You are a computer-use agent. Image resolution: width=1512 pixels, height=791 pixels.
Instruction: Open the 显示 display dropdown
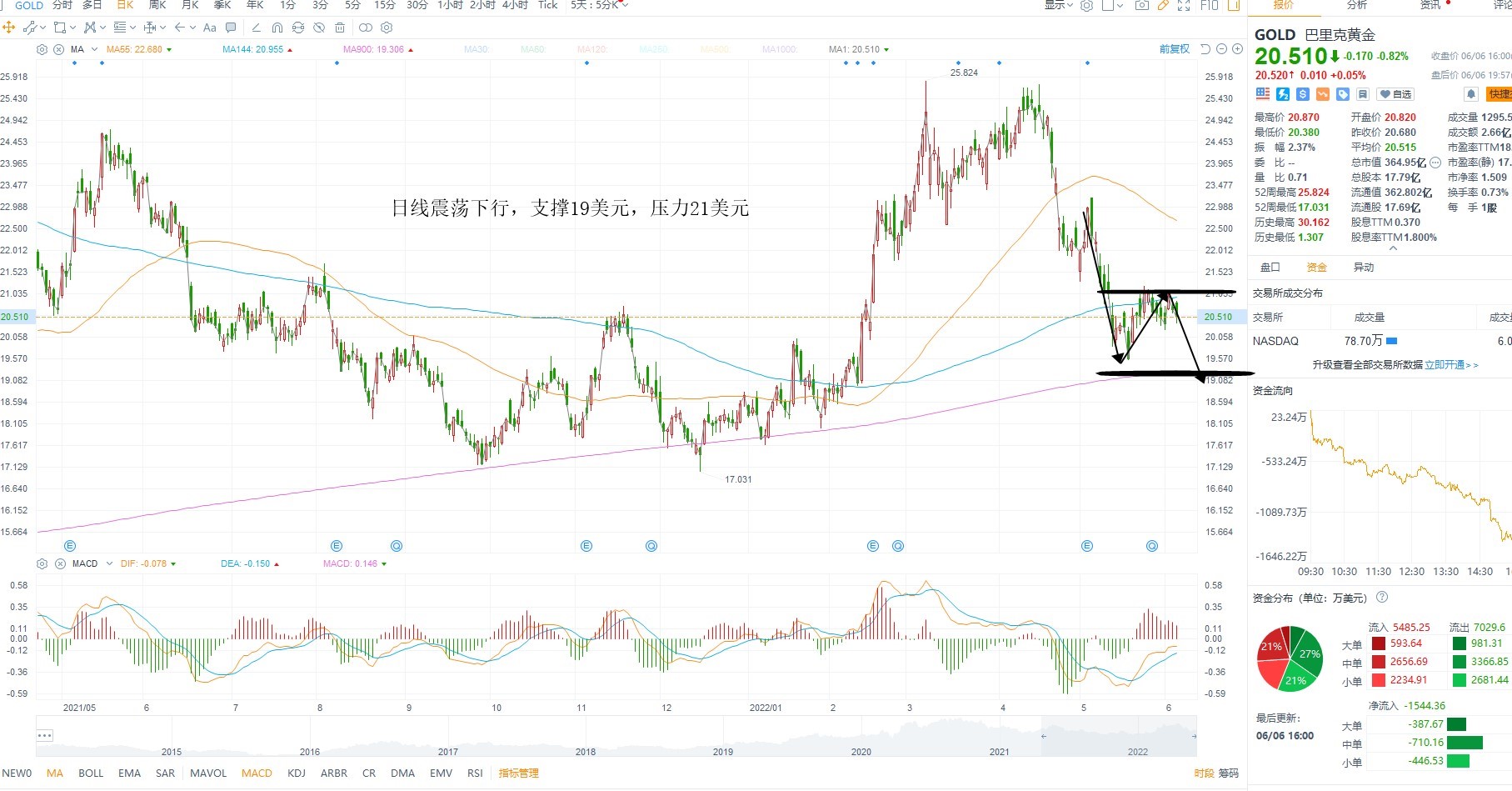[x=1058, y=5]
